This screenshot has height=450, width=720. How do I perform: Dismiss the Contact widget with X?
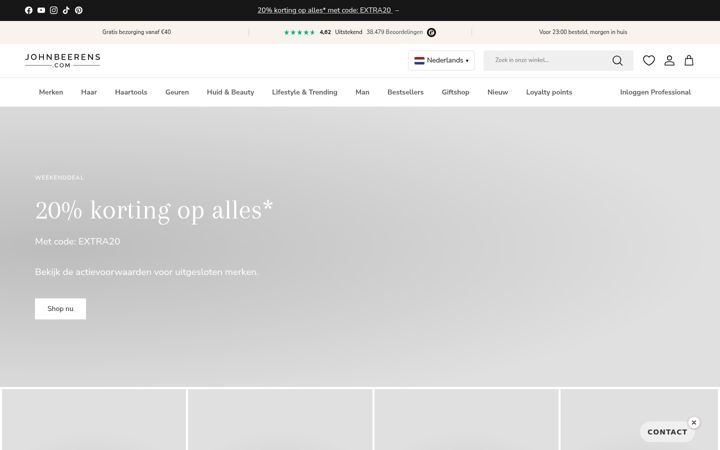click(694, 422)
